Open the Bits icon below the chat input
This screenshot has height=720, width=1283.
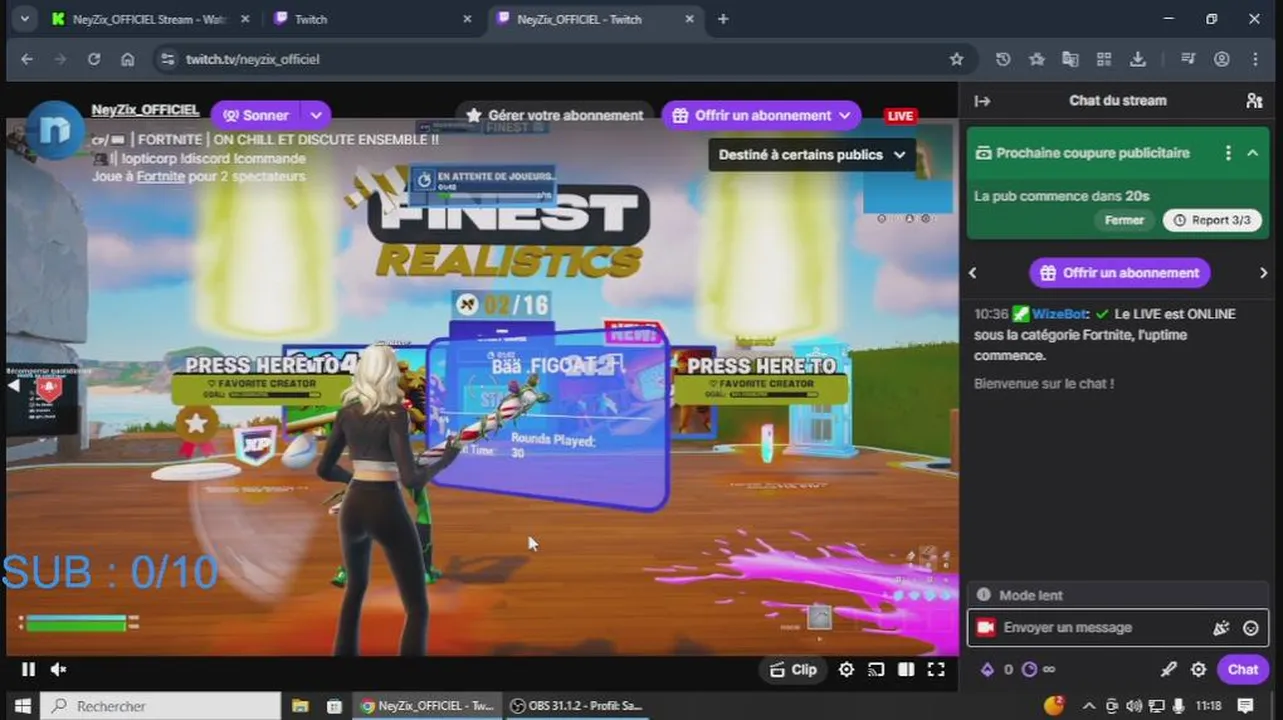(987, 670)
